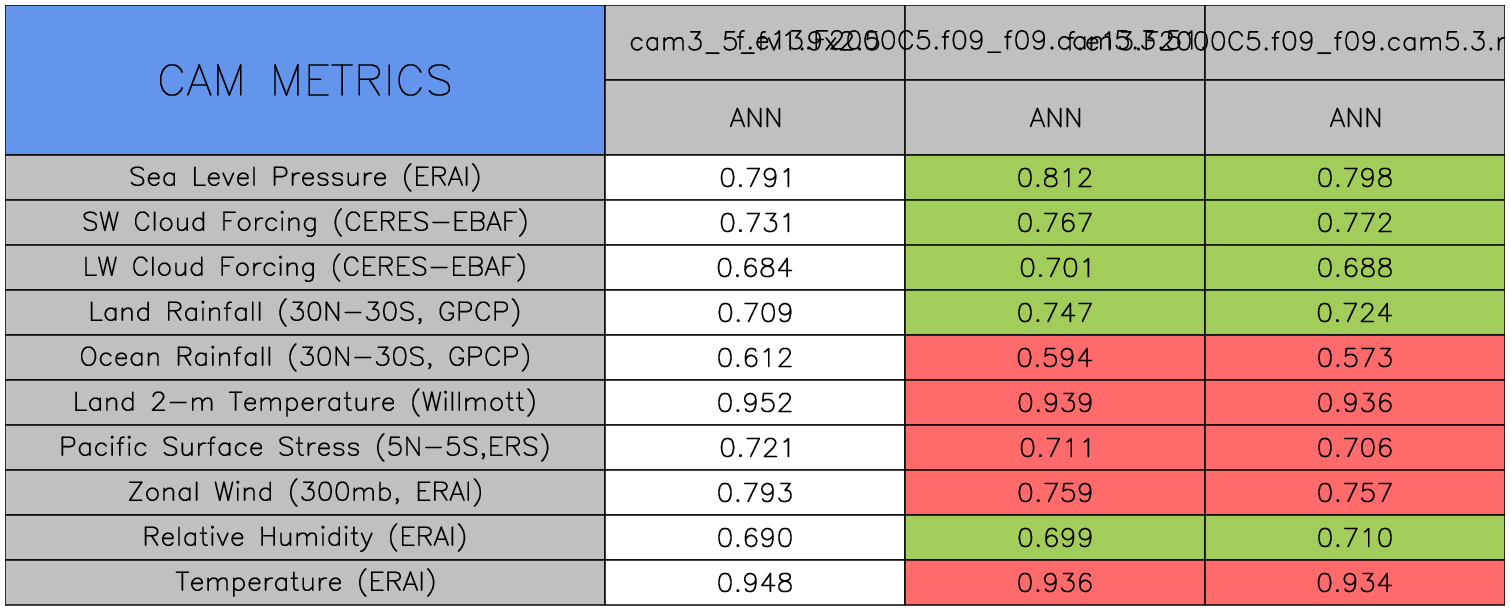This screenshot has width=1510, height=611.
Task: Select the Ocean Rainfall (30N-30S, GPCP) label
Action: (305, 358)
